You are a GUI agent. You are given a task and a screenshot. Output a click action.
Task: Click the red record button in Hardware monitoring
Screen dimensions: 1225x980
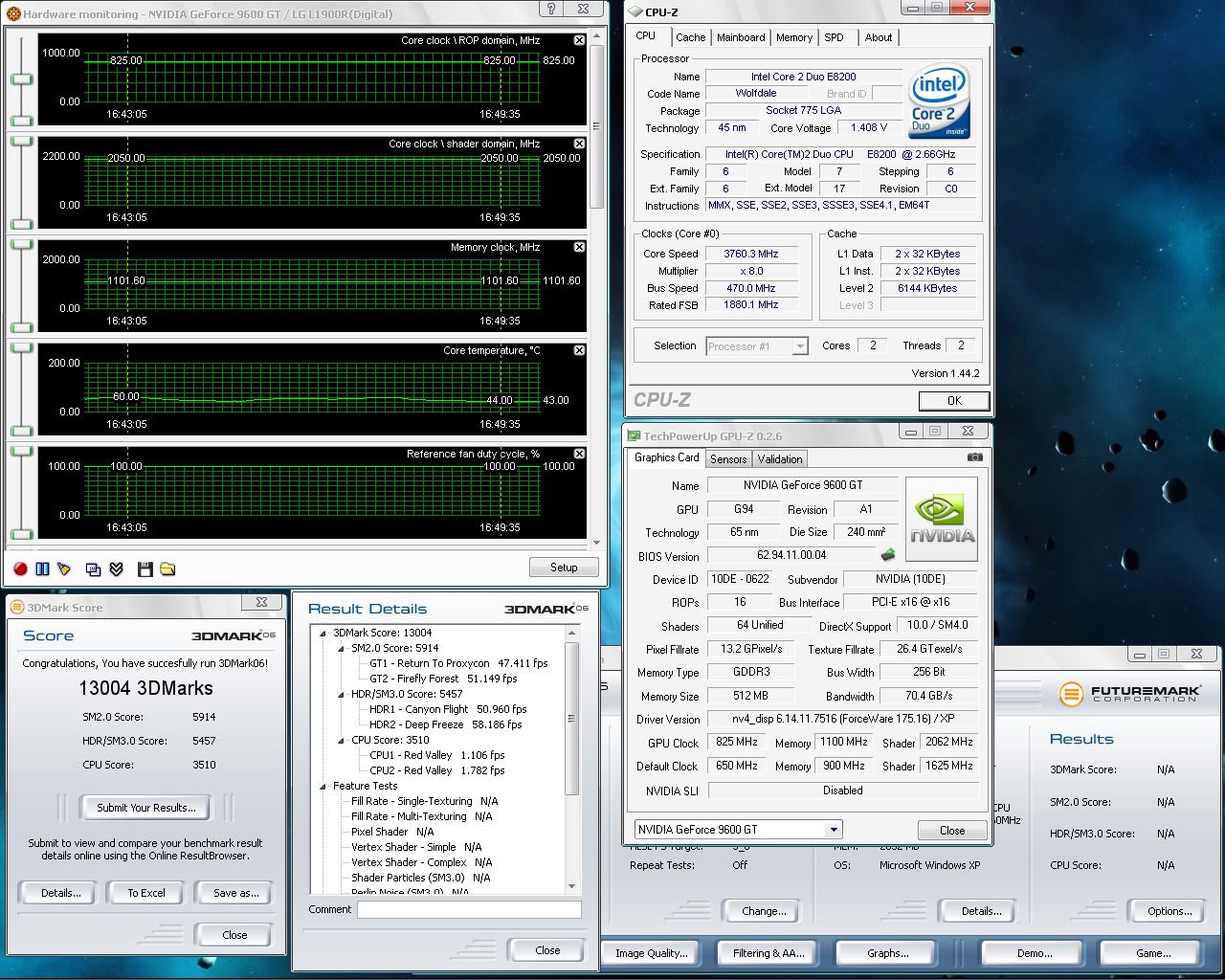point(20,568)
